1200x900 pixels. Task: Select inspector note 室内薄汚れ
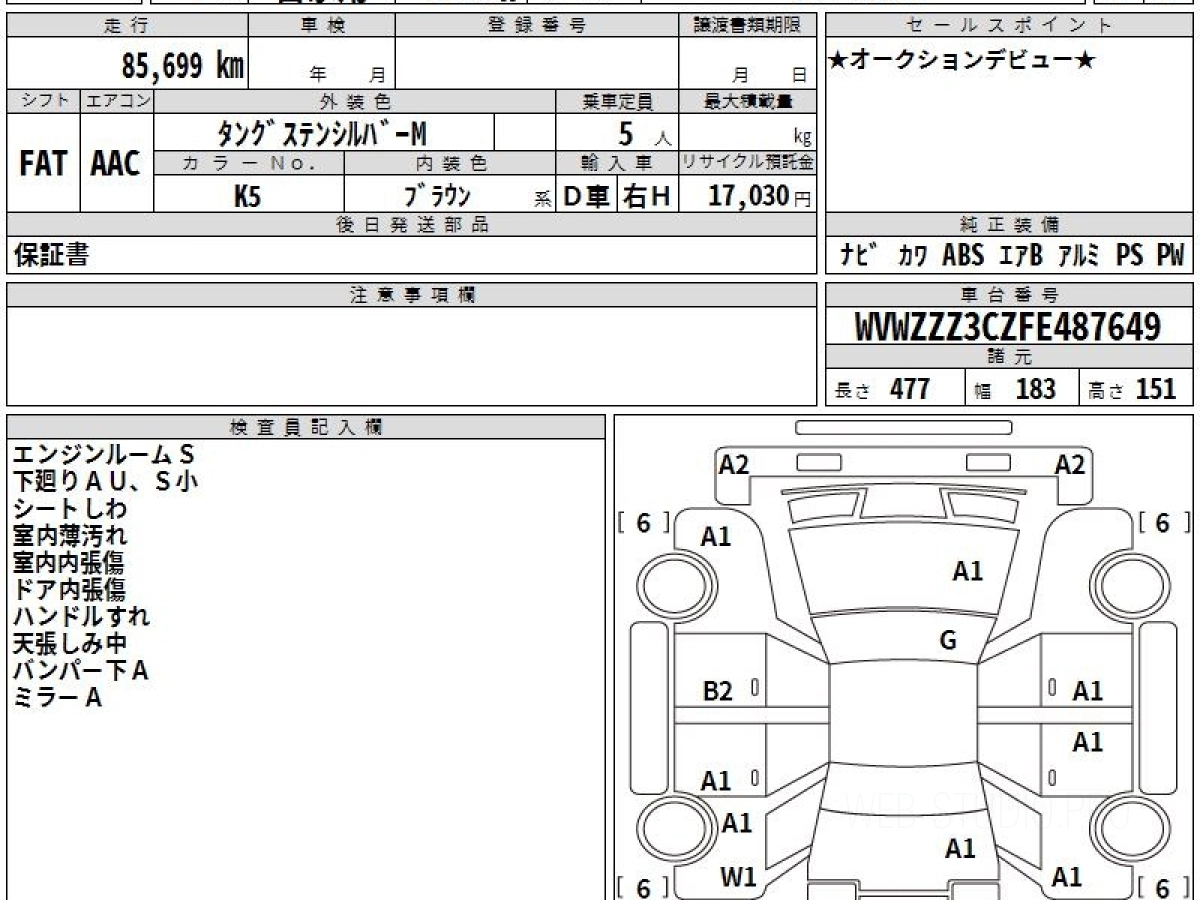point(70,536)
